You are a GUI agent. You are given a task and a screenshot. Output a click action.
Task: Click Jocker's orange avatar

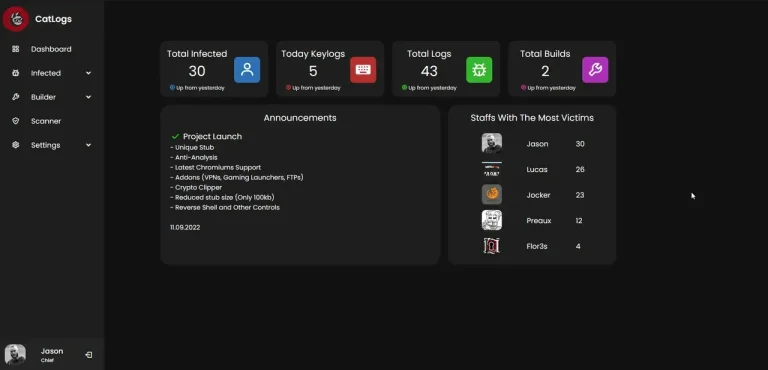click(492, 195)
